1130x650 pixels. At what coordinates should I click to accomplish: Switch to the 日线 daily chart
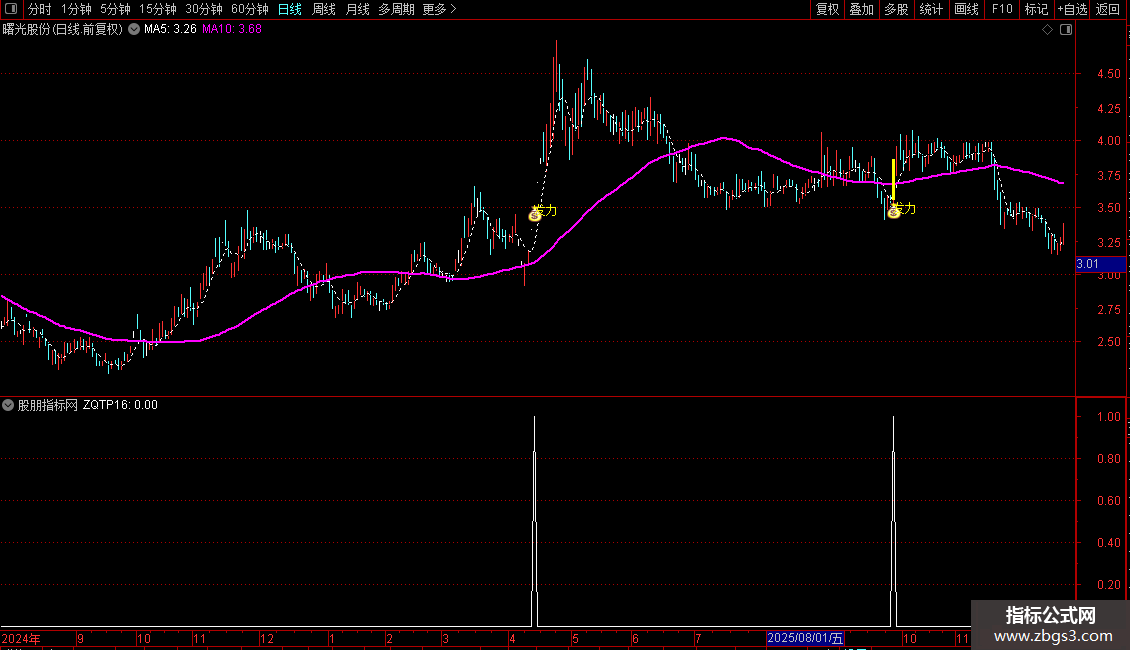coord(290,9)
